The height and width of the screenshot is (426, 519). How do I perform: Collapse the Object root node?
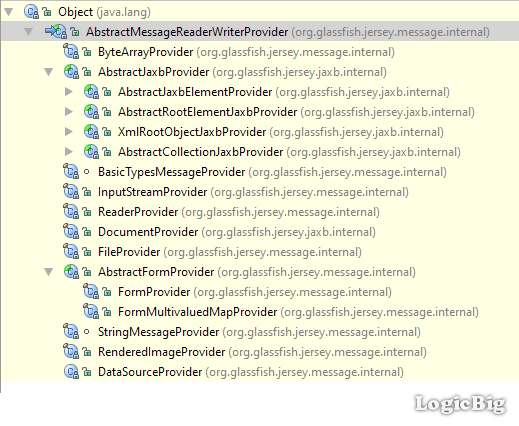[x=9, y=12]
